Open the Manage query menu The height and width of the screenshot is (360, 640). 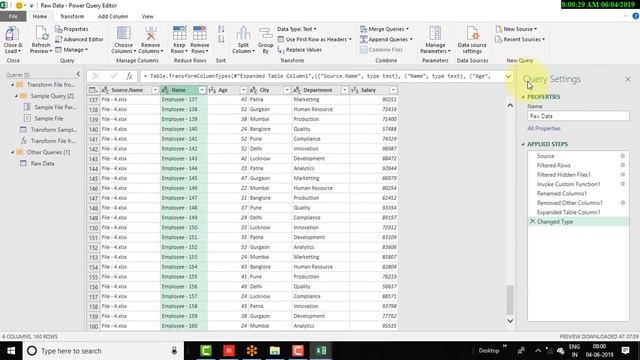point(71,49)
